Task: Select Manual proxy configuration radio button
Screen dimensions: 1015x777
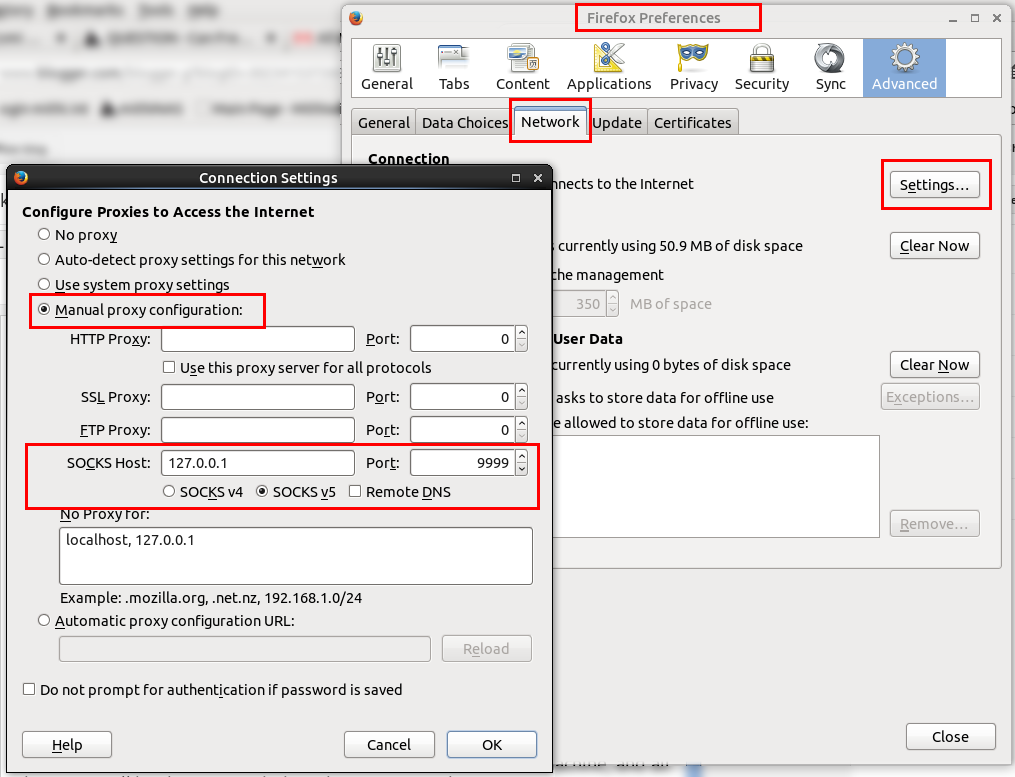Action: pos(44,310)
